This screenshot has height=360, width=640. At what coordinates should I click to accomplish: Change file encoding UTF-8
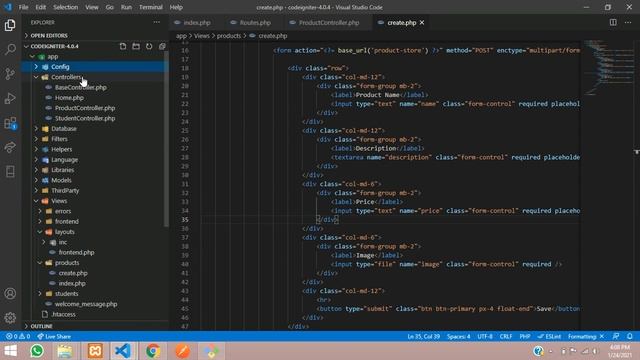pos(485,336)
